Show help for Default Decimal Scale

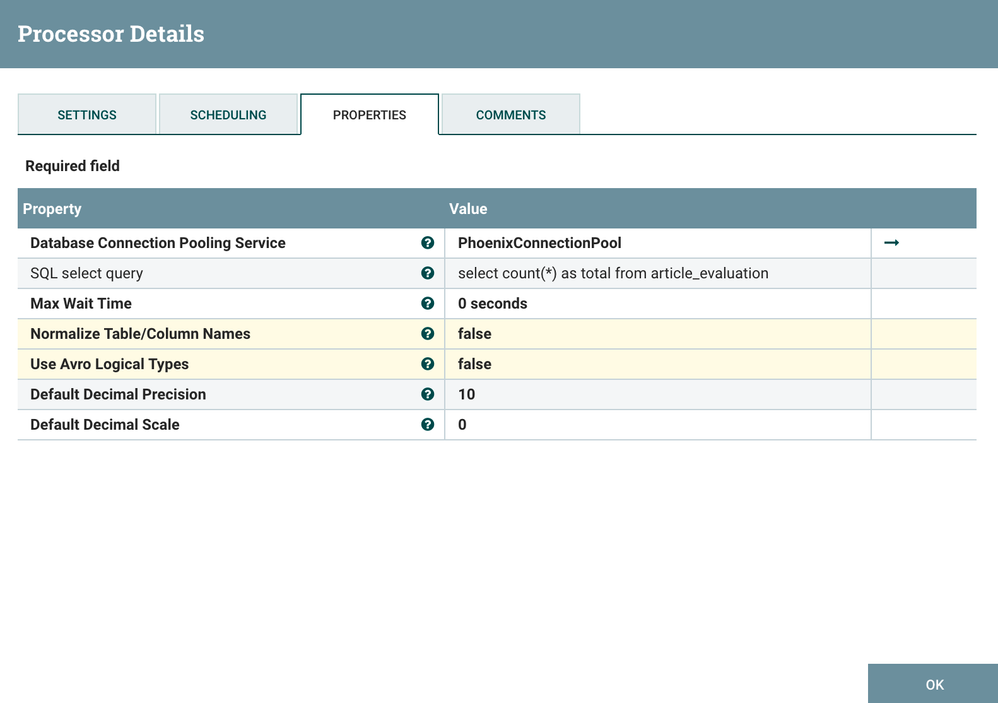[x=428, y=424]
